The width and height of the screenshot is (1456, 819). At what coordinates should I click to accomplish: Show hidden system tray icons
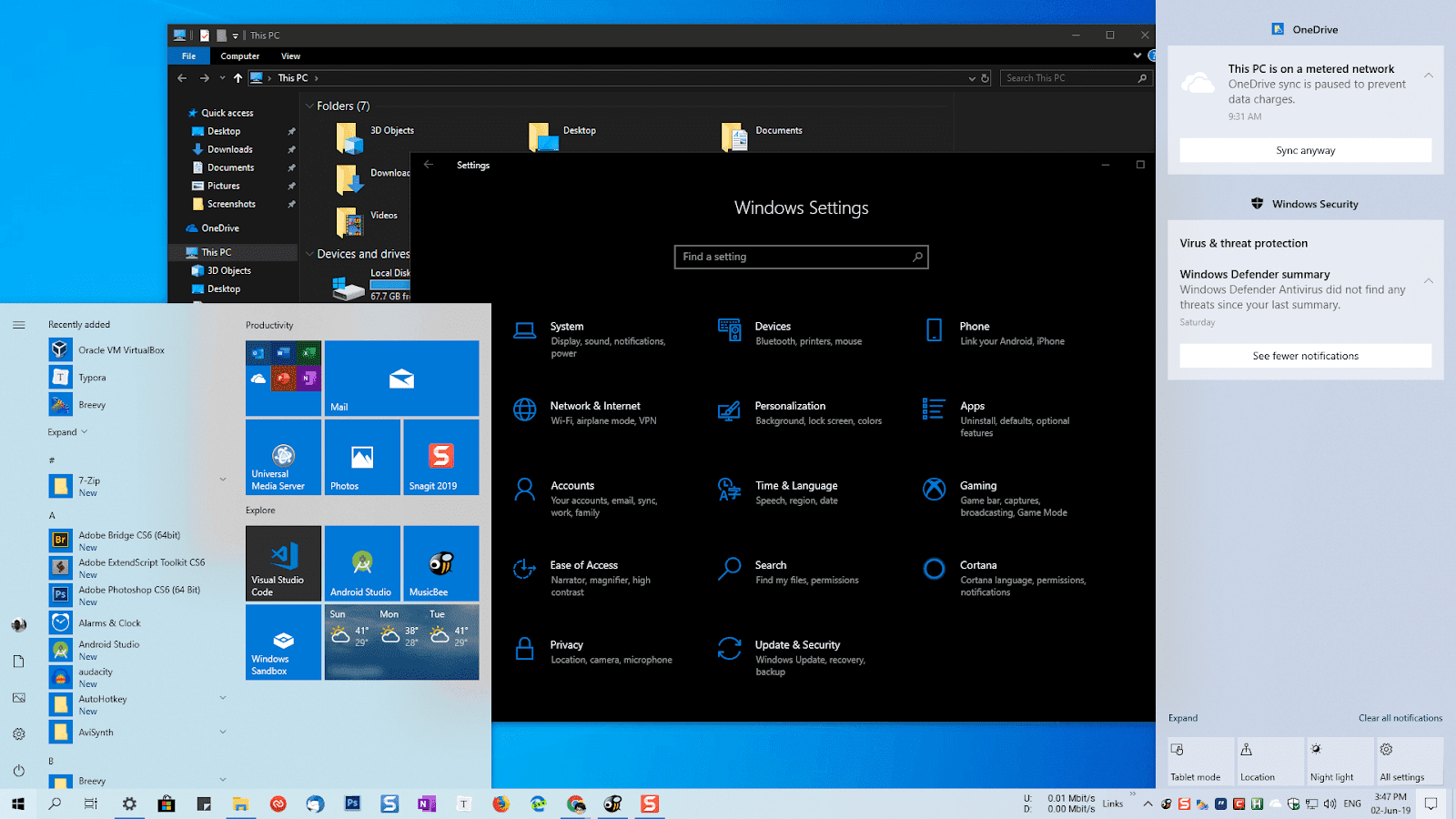[x=1148, y=804]
